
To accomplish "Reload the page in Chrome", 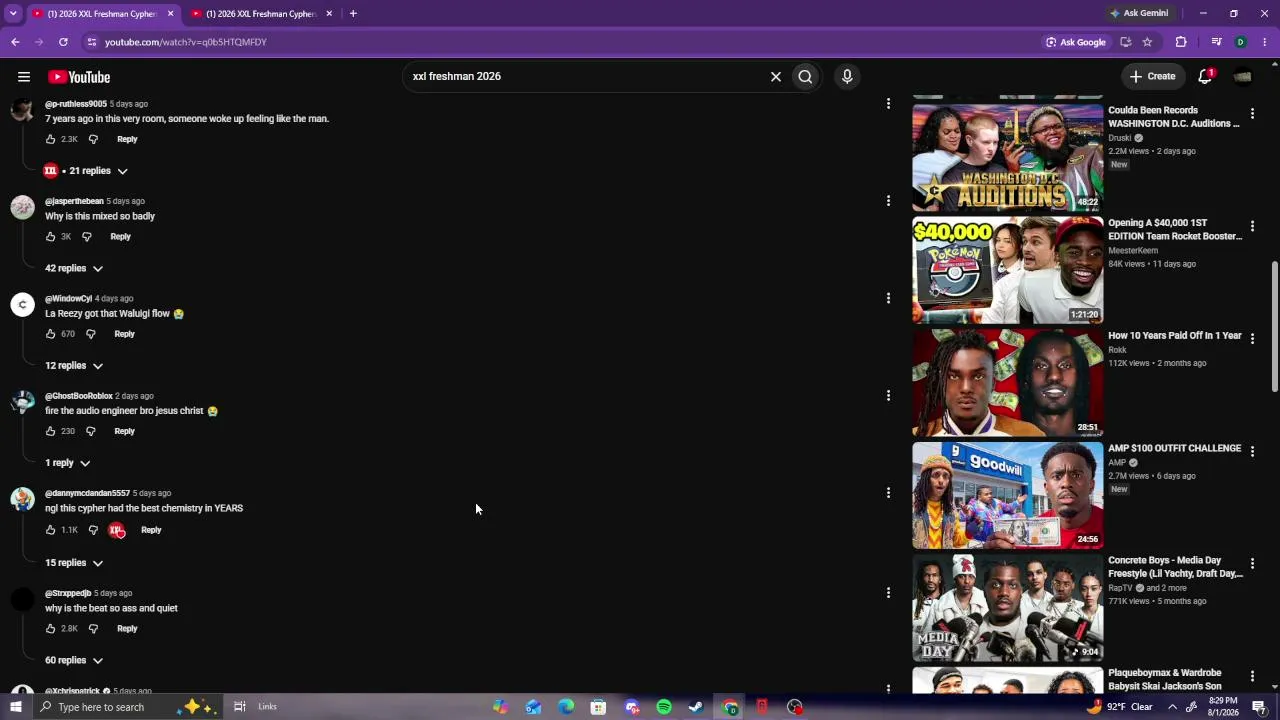I will (x=63, y=42).
